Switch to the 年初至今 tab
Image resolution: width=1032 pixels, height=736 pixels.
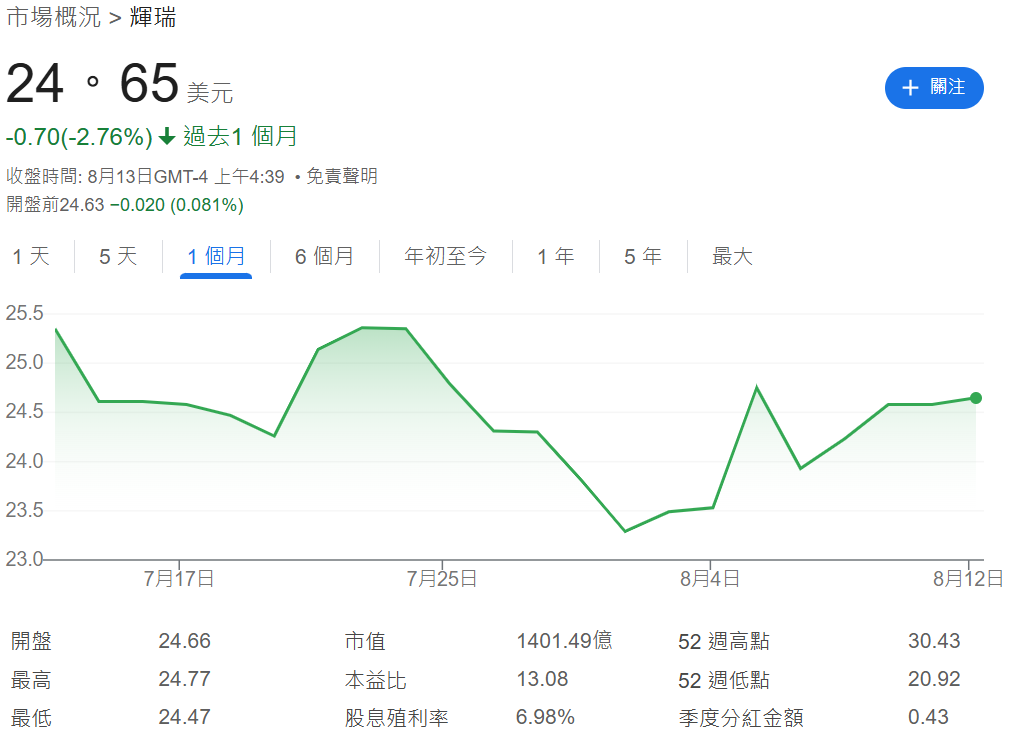click(445, 256)
